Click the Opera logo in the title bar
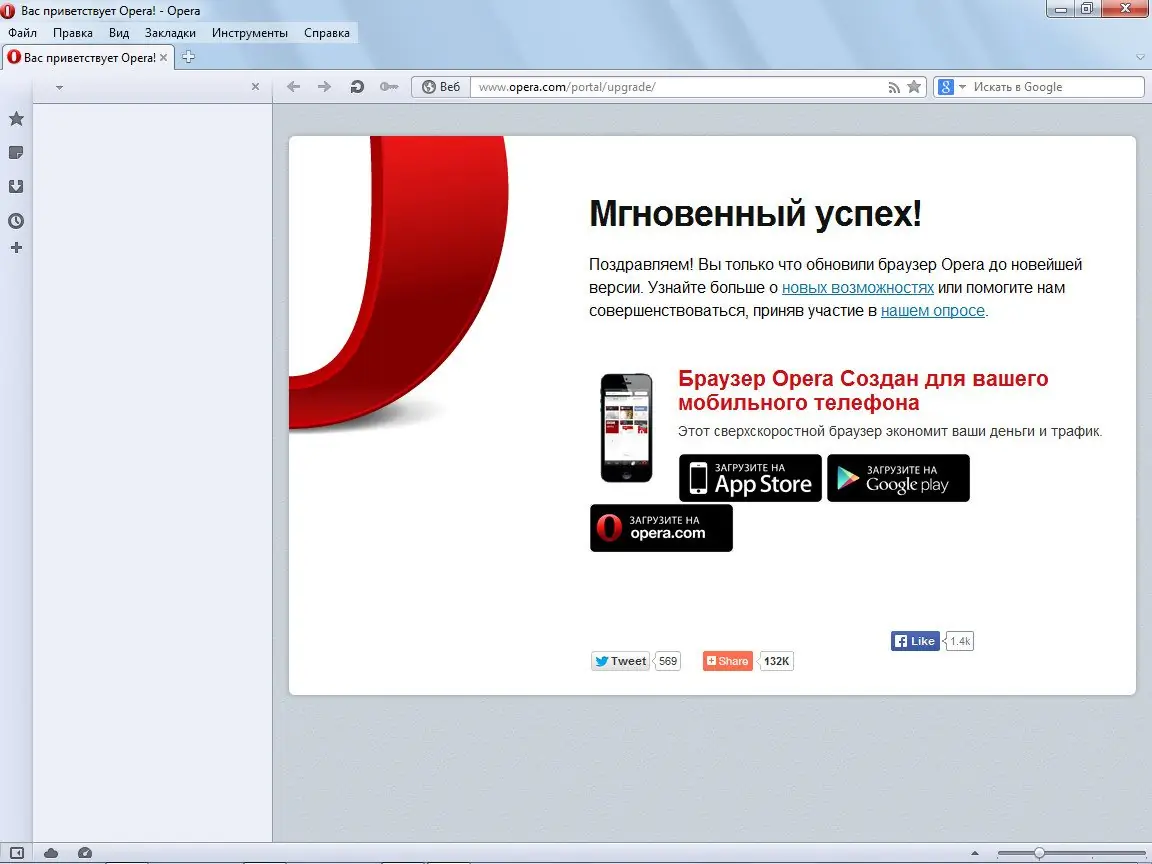1152x864 pixels. coord(8,11)
